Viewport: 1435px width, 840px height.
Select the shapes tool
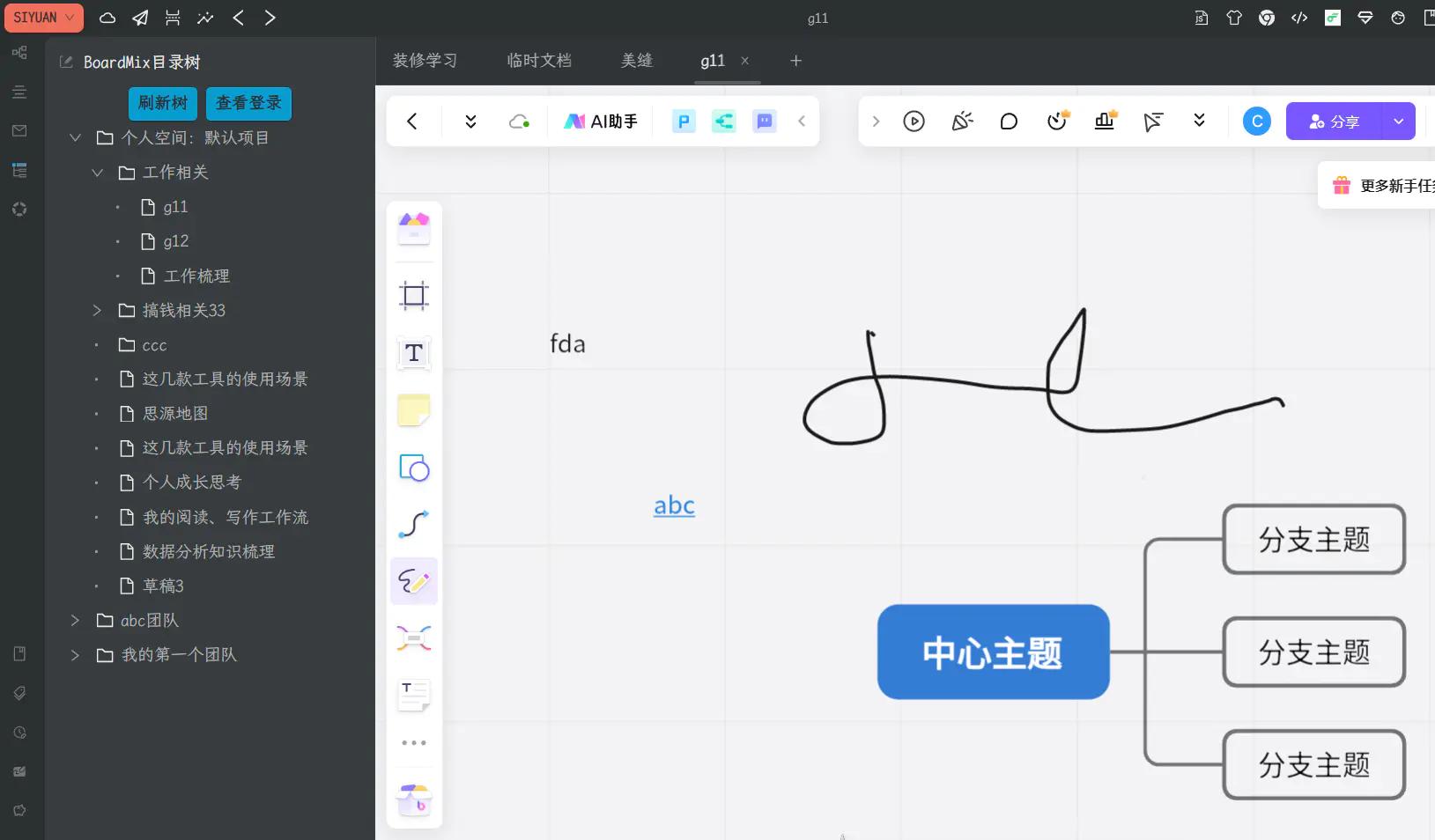click(x=413, y=468)
